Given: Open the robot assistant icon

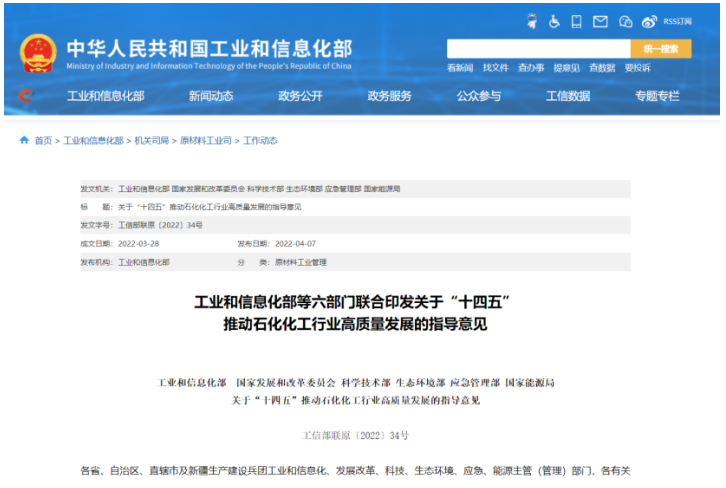Looking at the screenshot, I should tap(532, 21).
